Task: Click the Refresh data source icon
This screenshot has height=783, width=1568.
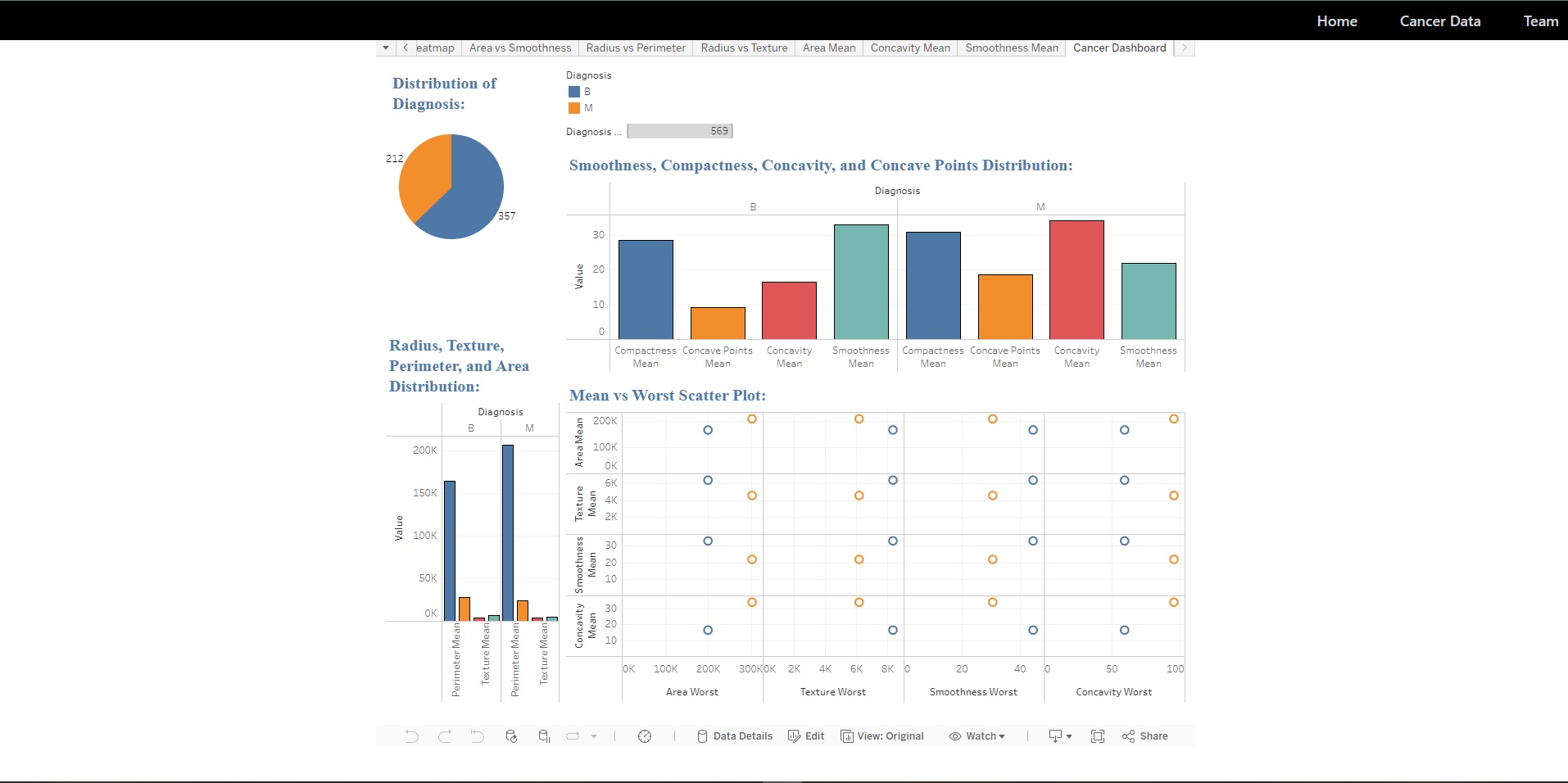Action: coord(511,736)
